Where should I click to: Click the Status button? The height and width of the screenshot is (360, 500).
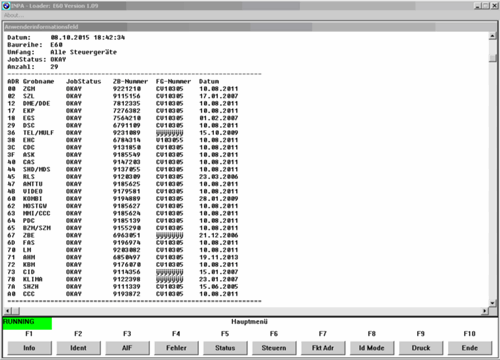pos(225,348)
